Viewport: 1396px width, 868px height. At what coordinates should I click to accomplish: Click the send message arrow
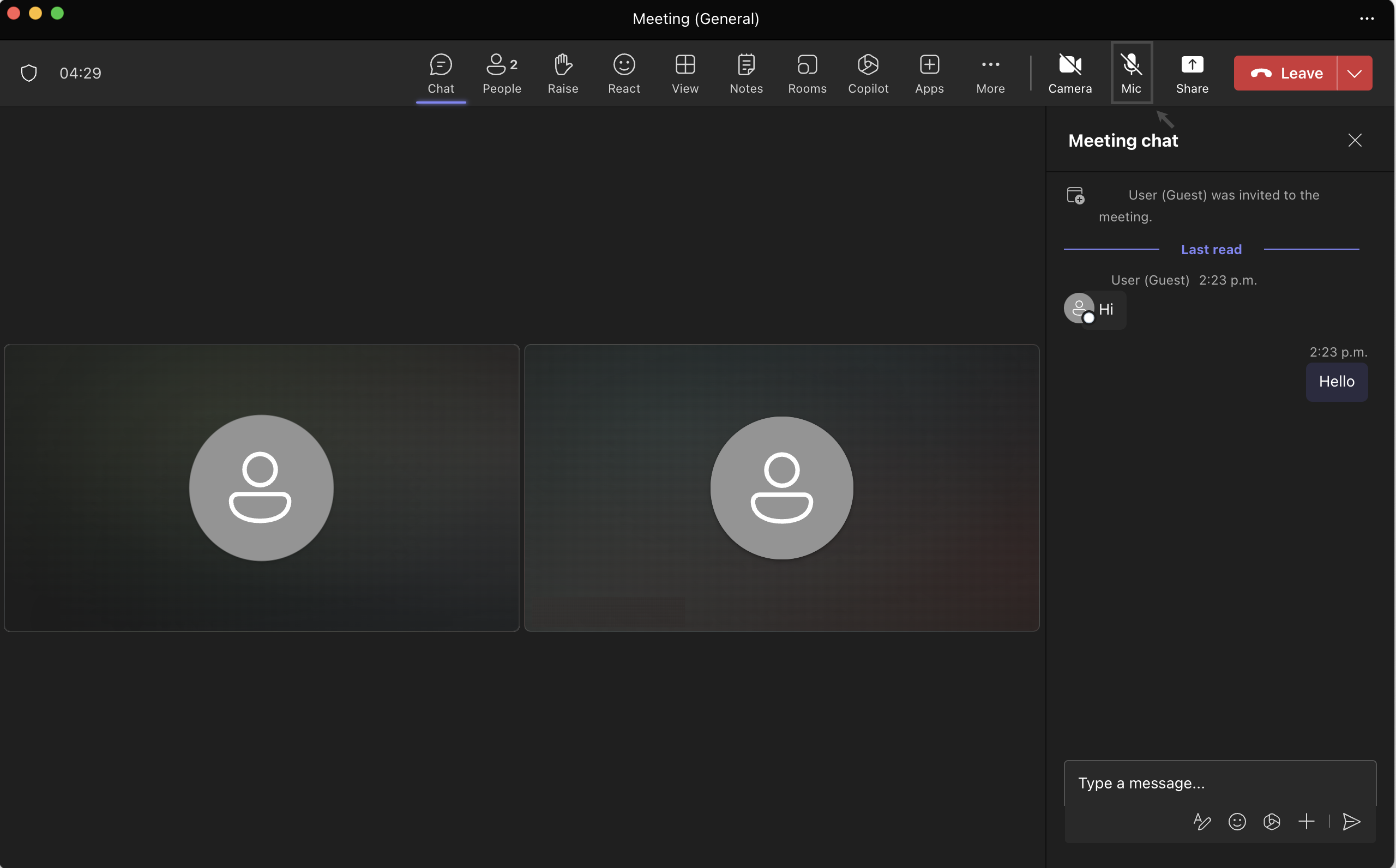click(1351, 822)
